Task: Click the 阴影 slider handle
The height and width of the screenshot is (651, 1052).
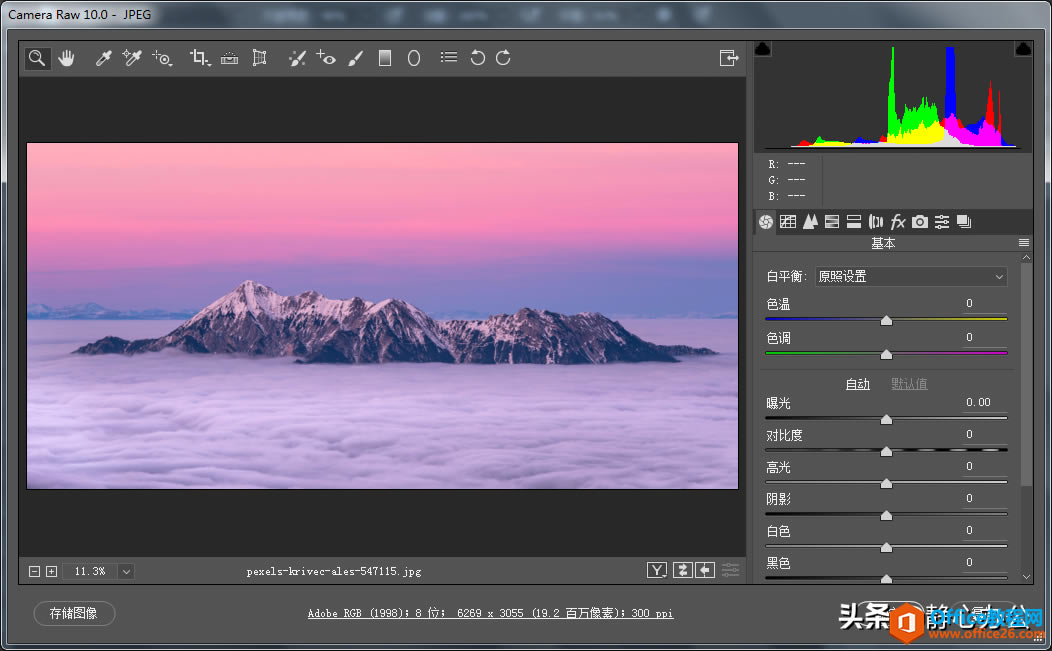Action: point(886,515)
